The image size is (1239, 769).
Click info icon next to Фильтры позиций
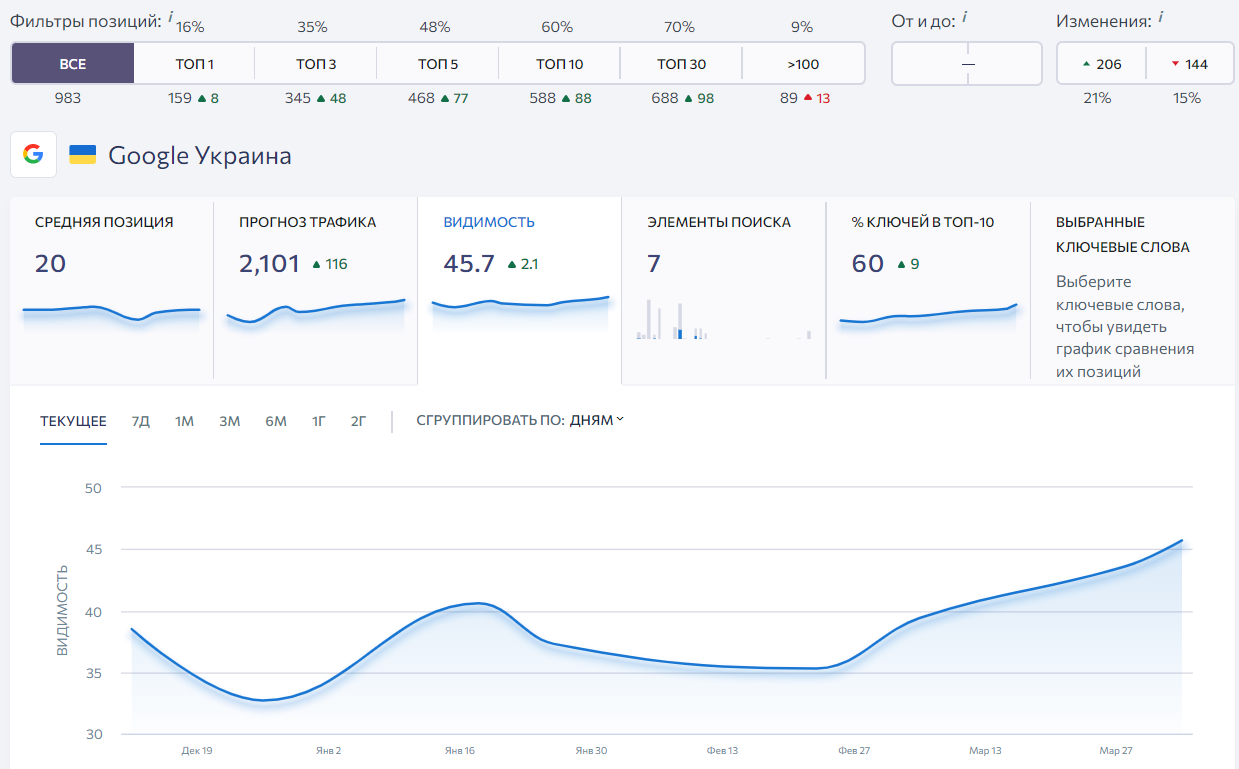[x=170, y=17]
